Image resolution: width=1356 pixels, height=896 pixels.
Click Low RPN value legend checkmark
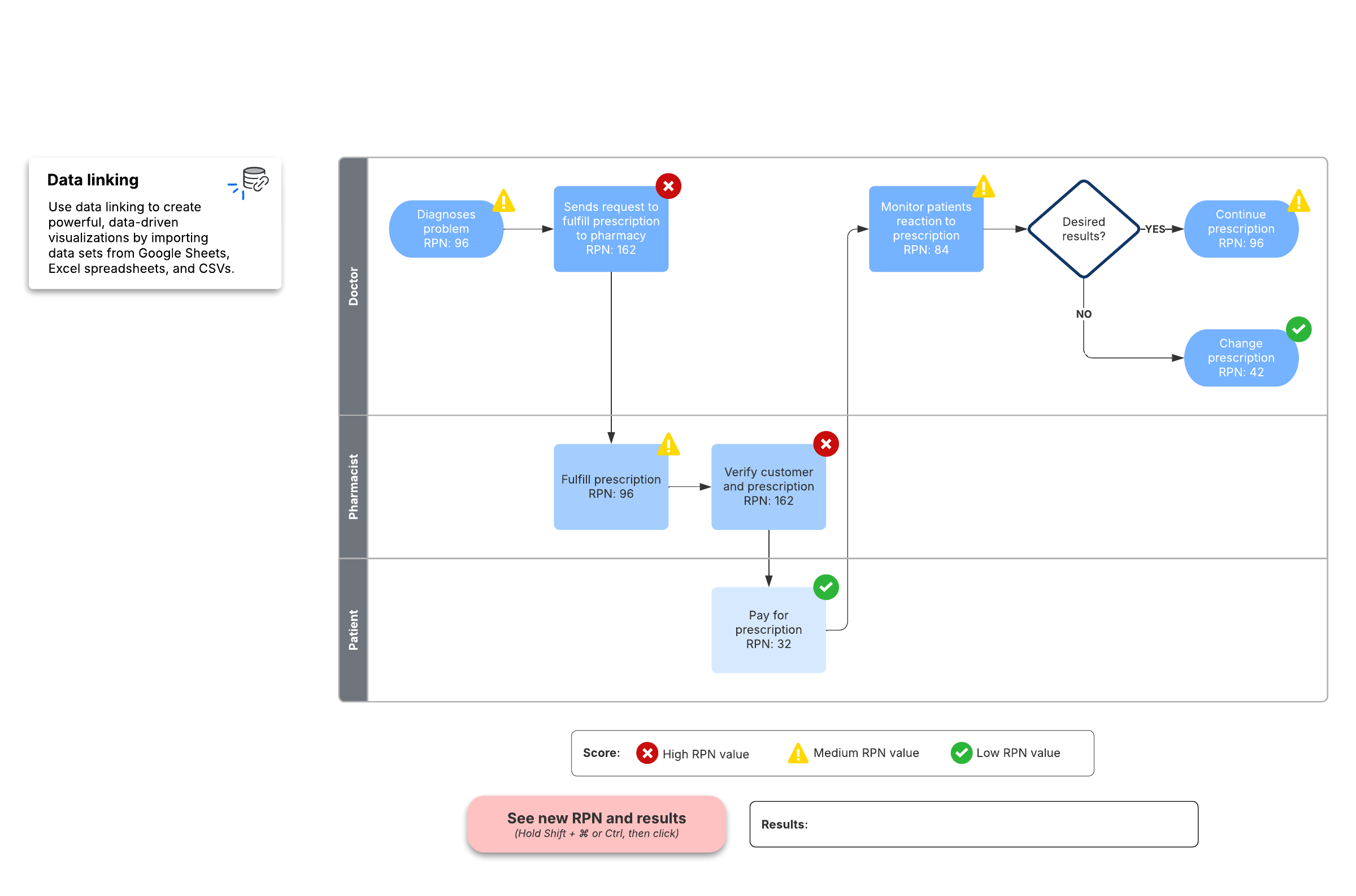pos(961,753)
